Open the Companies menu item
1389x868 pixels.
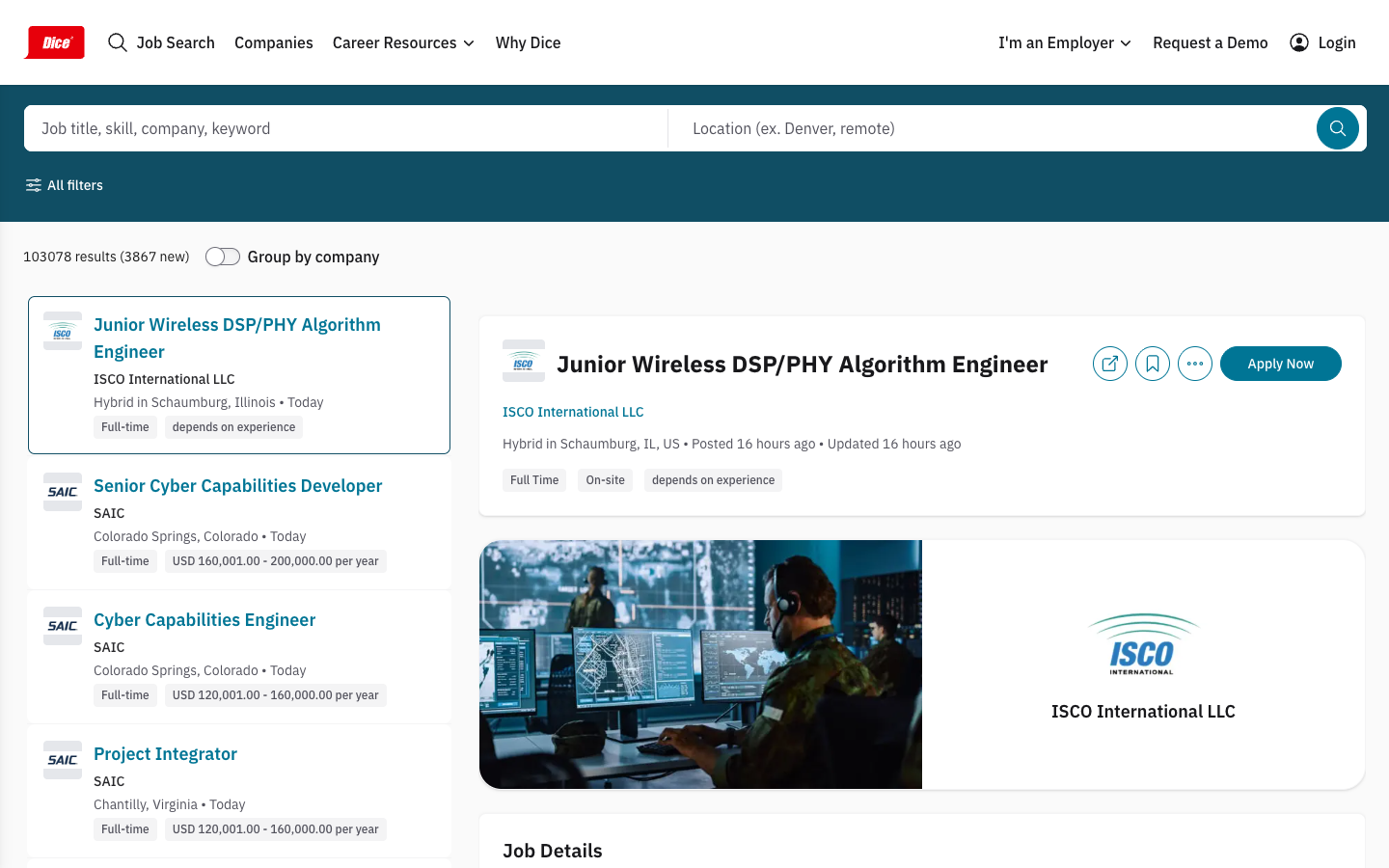point(274,42)
